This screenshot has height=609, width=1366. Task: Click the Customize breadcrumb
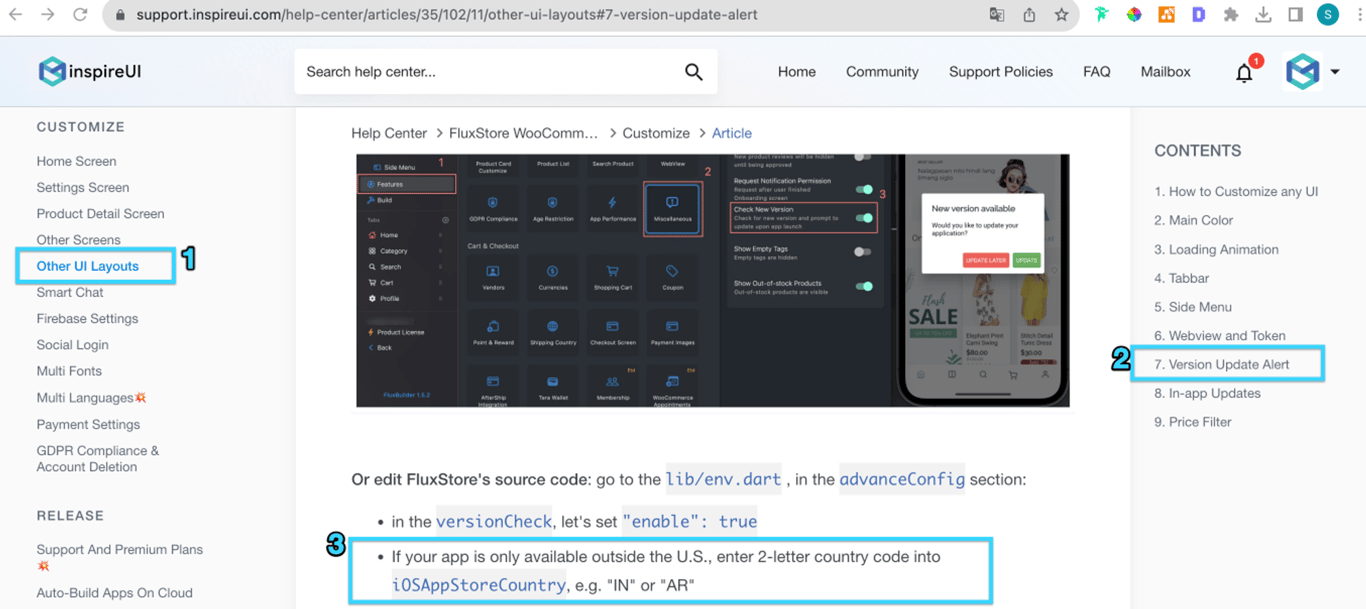[x=656, y=133]
